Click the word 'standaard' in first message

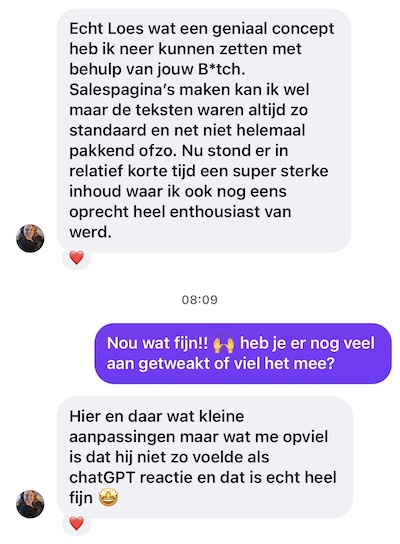[x=108, y=130]
